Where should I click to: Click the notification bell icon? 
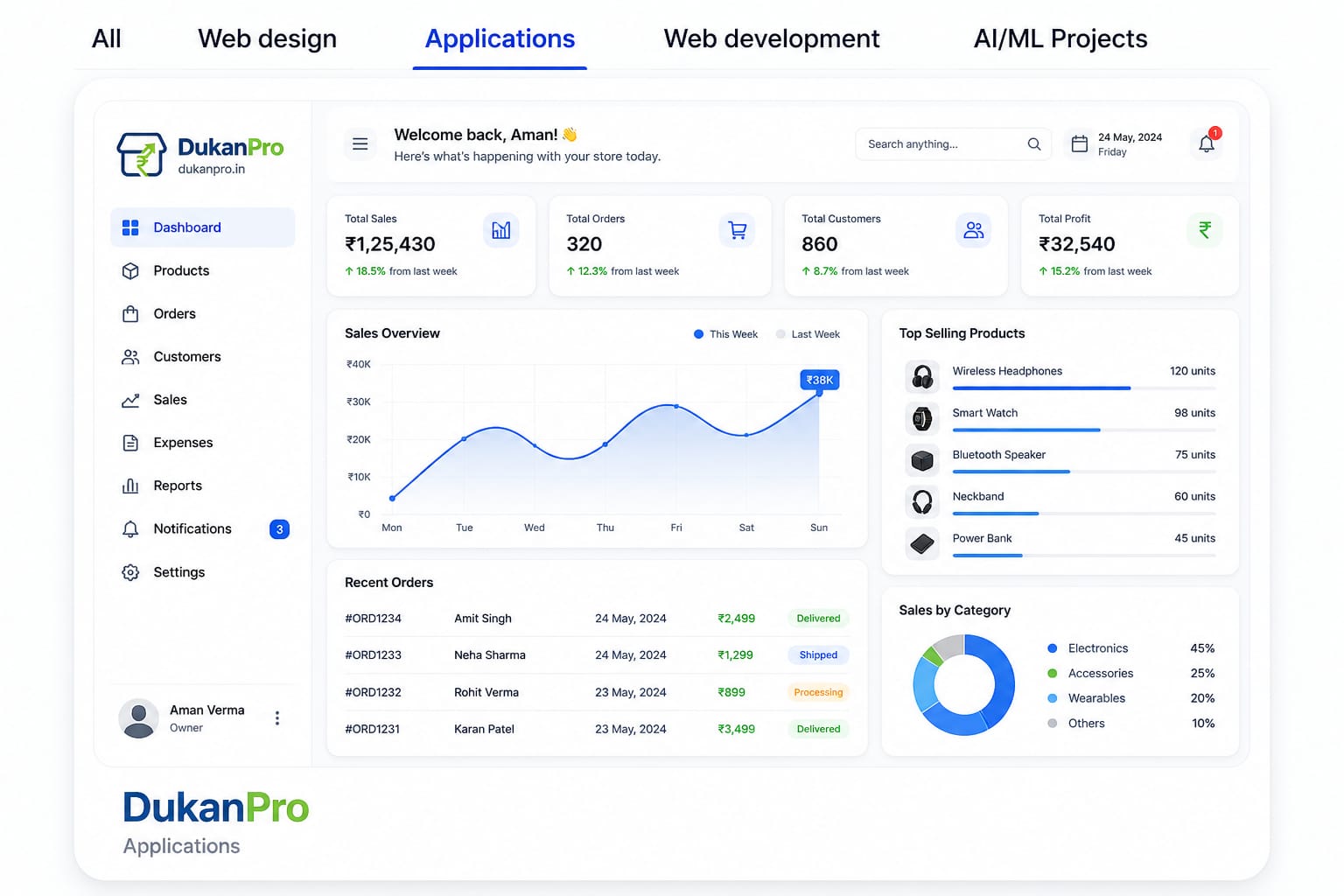click(x=1207, y=143)
